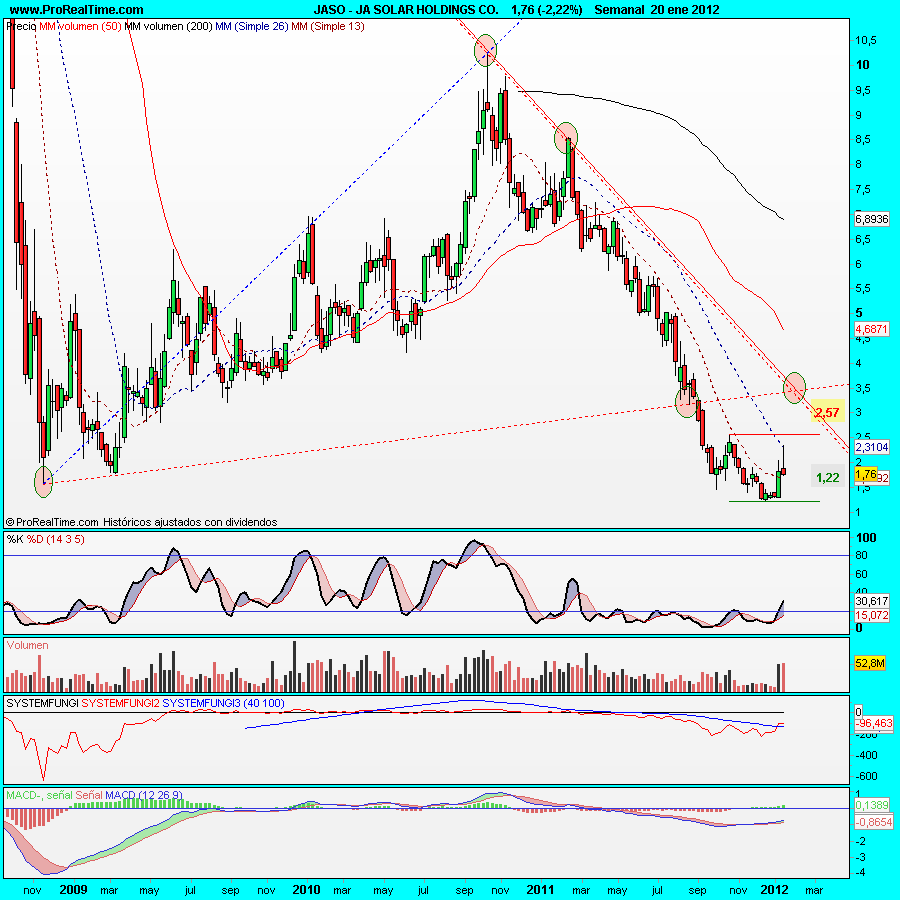Click the www.ProRealTime.com header text
The height and width of the screenshot is (900, 900).
pos(76,10)
